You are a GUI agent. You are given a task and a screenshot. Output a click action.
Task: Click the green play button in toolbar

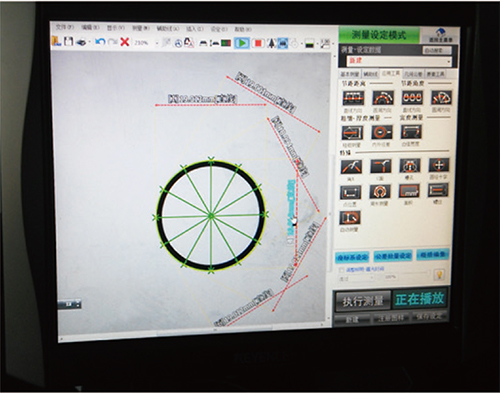242,43
